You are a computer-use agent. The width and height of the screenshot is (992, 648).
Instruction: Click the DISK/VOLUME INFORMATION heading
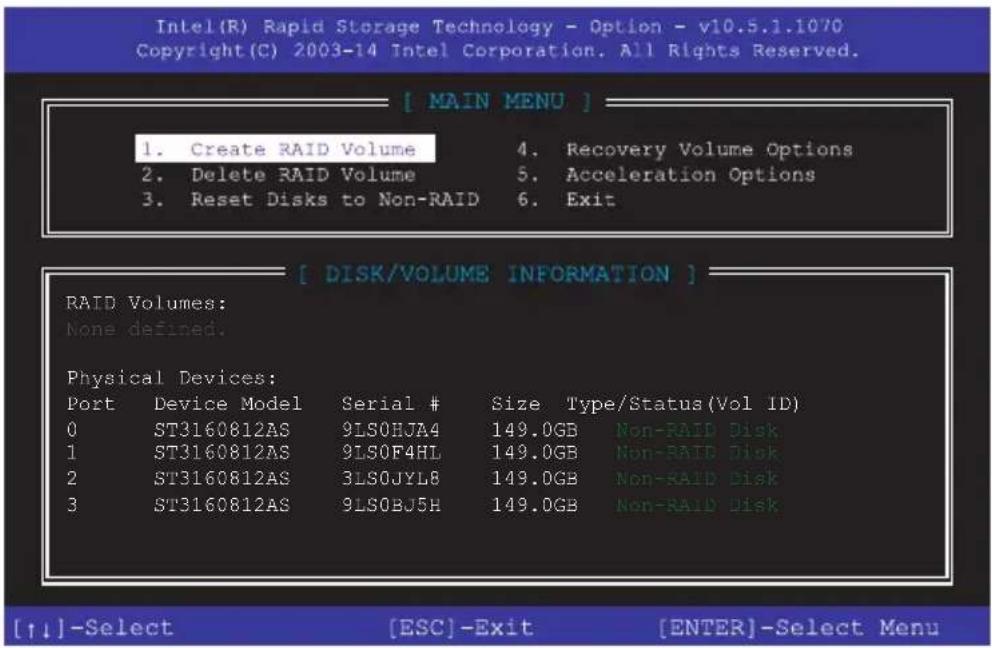(497, 274)
